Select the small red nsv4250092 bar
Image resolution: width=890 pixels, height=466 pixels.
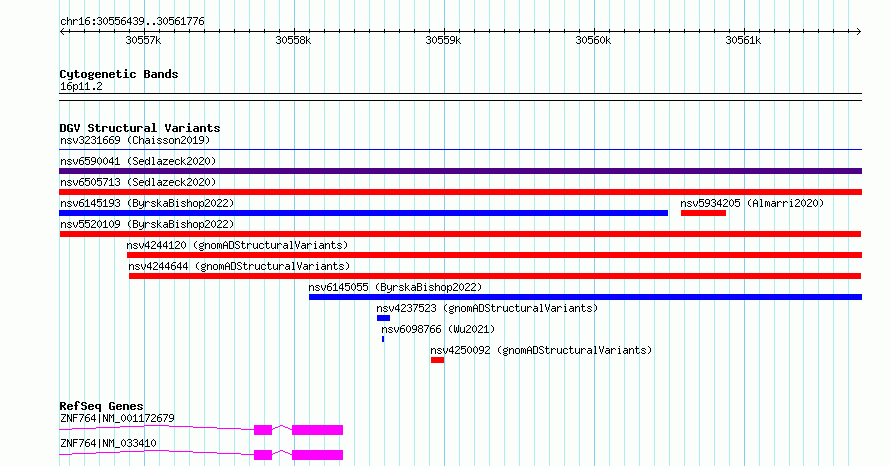(437, 360)
